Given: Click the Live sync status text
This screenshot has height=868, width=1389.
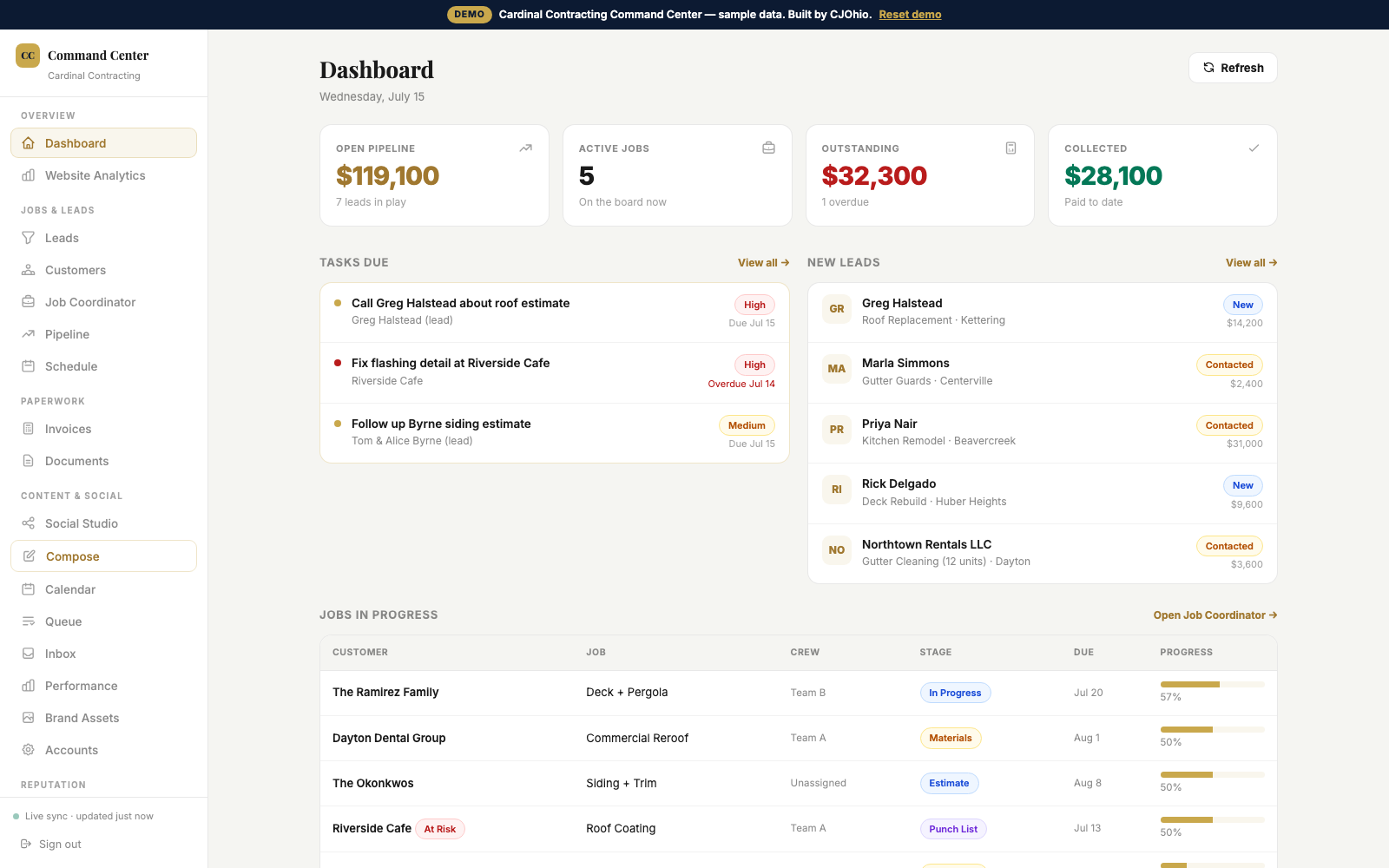Looking at the screenshot, I should [x=89, y=816].
